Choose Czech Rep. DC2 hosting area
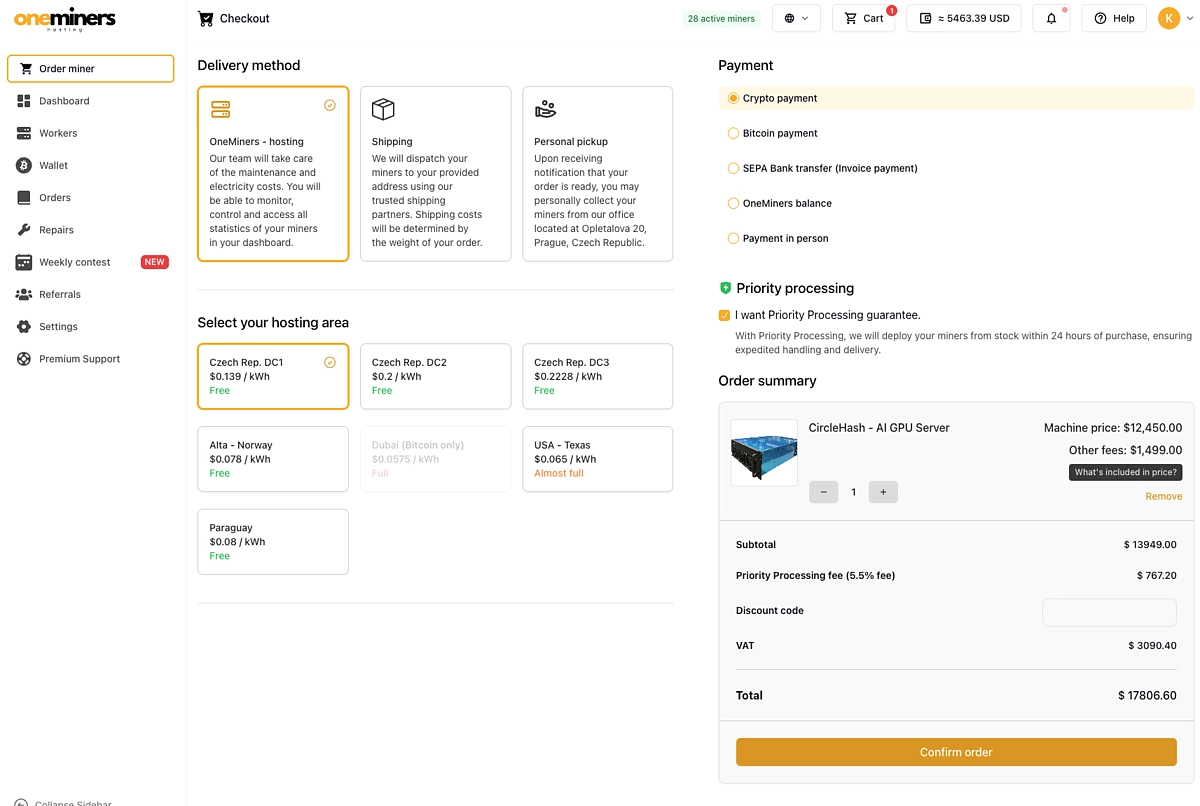Viewport: 1200px width, 806px height. tap(435, 376)
